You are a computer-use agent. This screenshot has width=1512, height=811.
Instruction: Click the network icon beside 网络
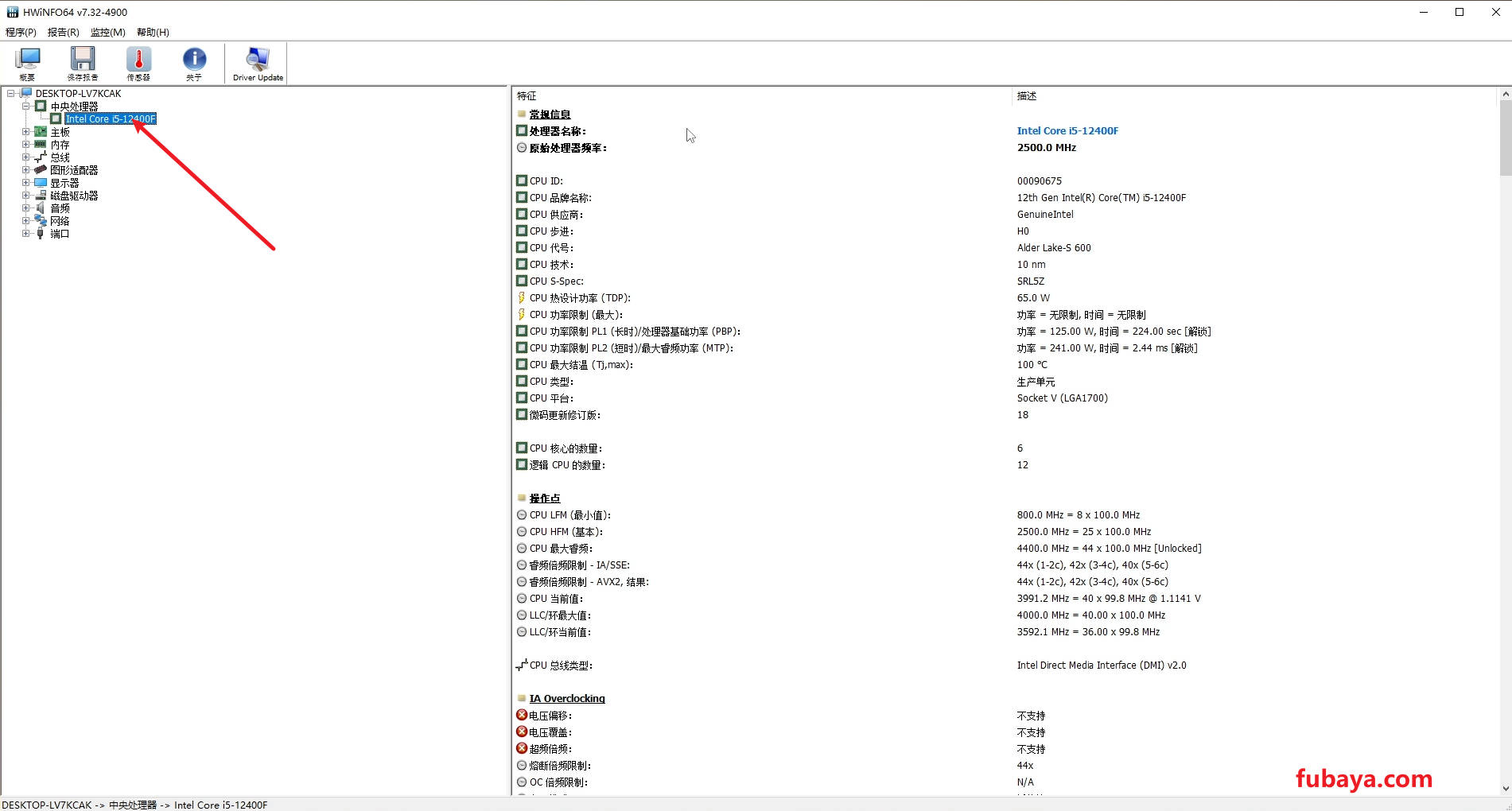[41, 221]
